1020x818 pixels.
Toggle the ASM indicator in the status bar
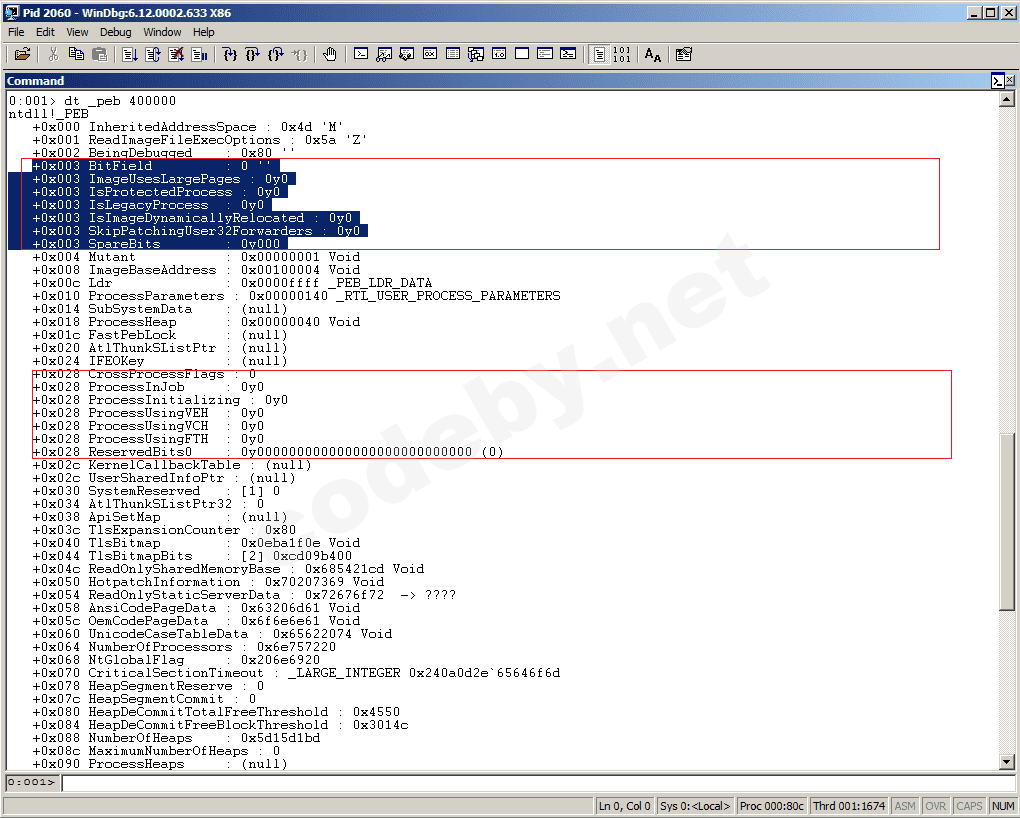[x=904, y=806]
